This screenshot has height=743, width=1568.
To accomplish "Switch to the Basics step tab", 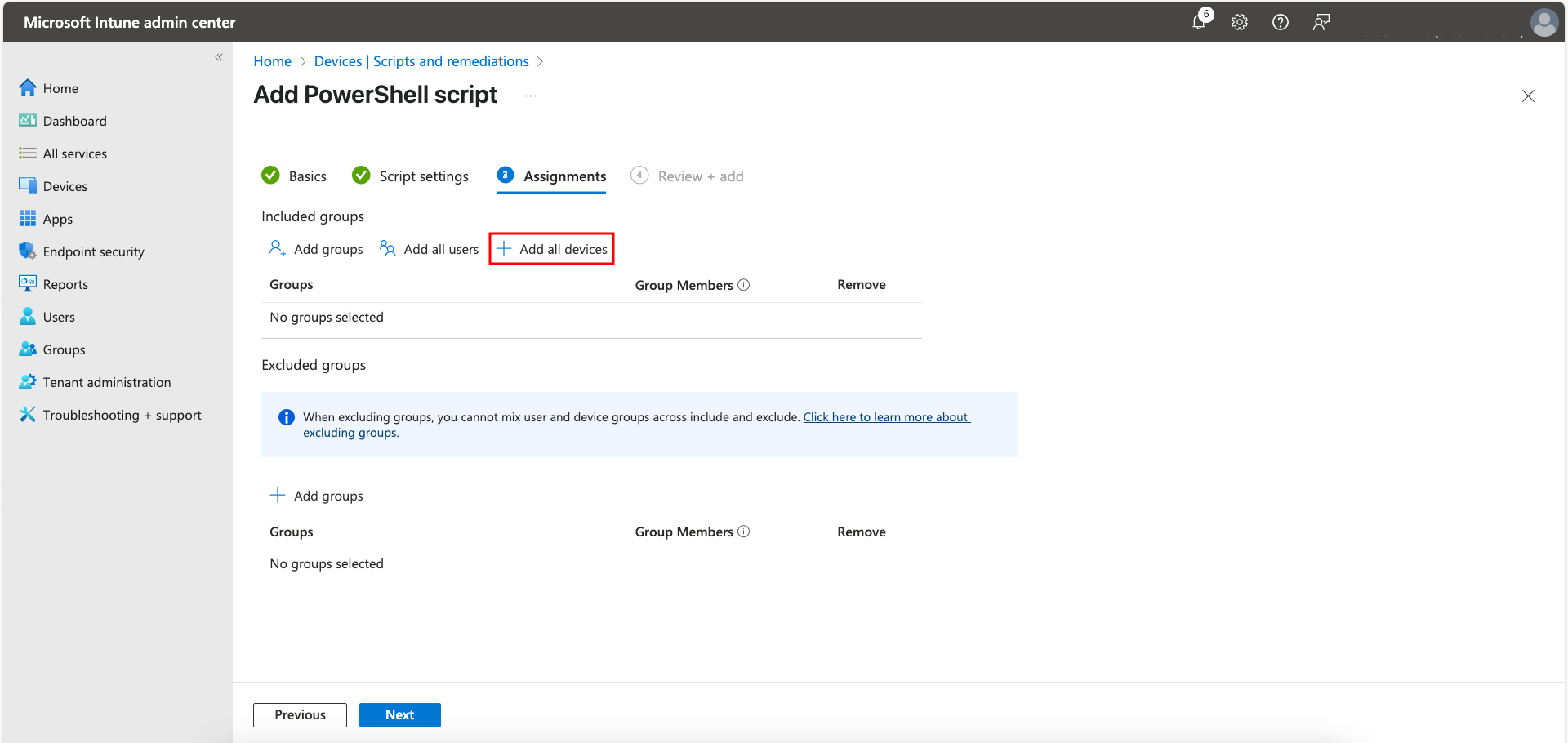I will pos(294,176).
